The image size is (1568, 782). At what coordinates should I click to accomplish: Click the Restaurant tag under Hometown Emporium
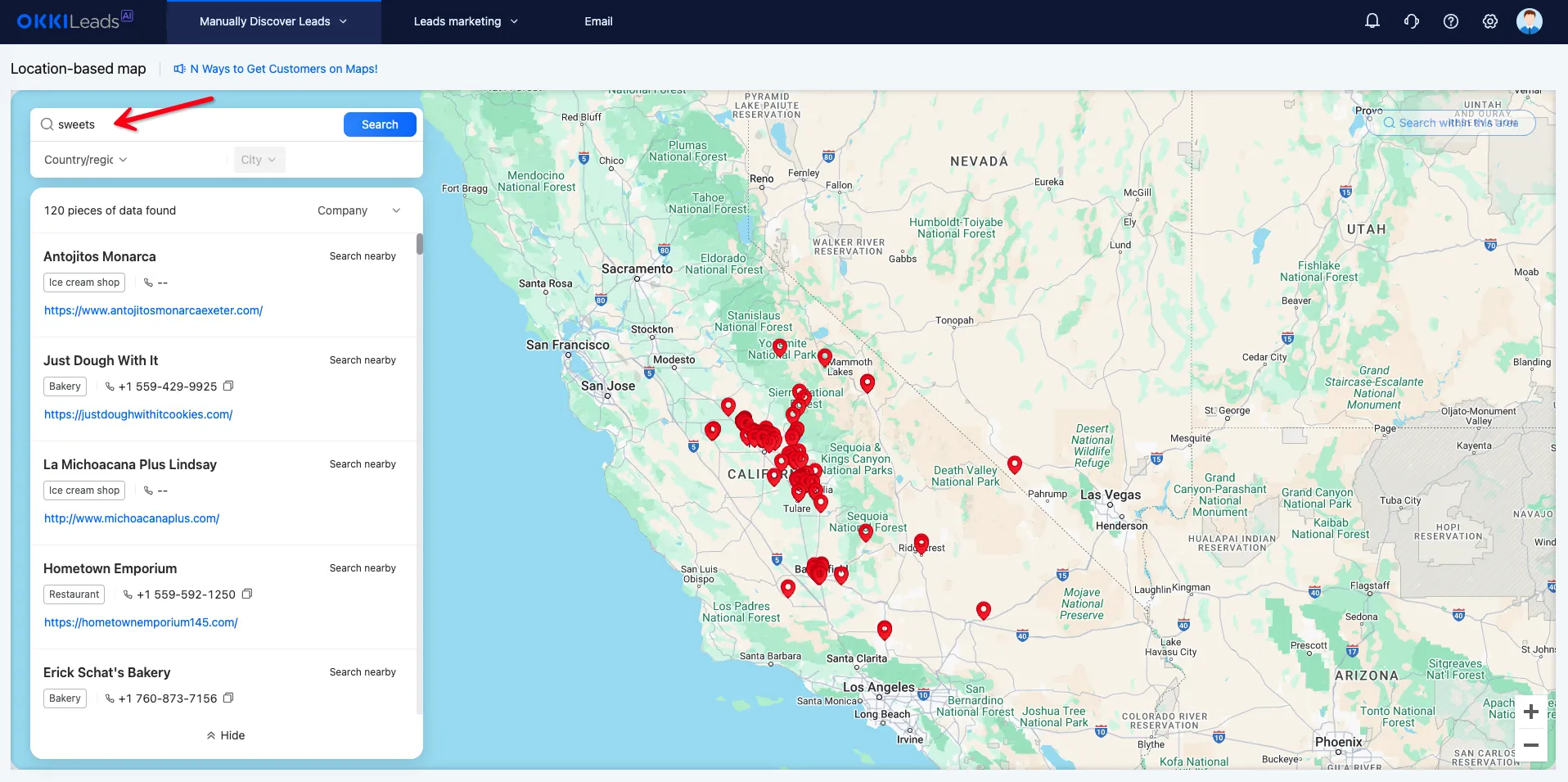coord(74,594)
